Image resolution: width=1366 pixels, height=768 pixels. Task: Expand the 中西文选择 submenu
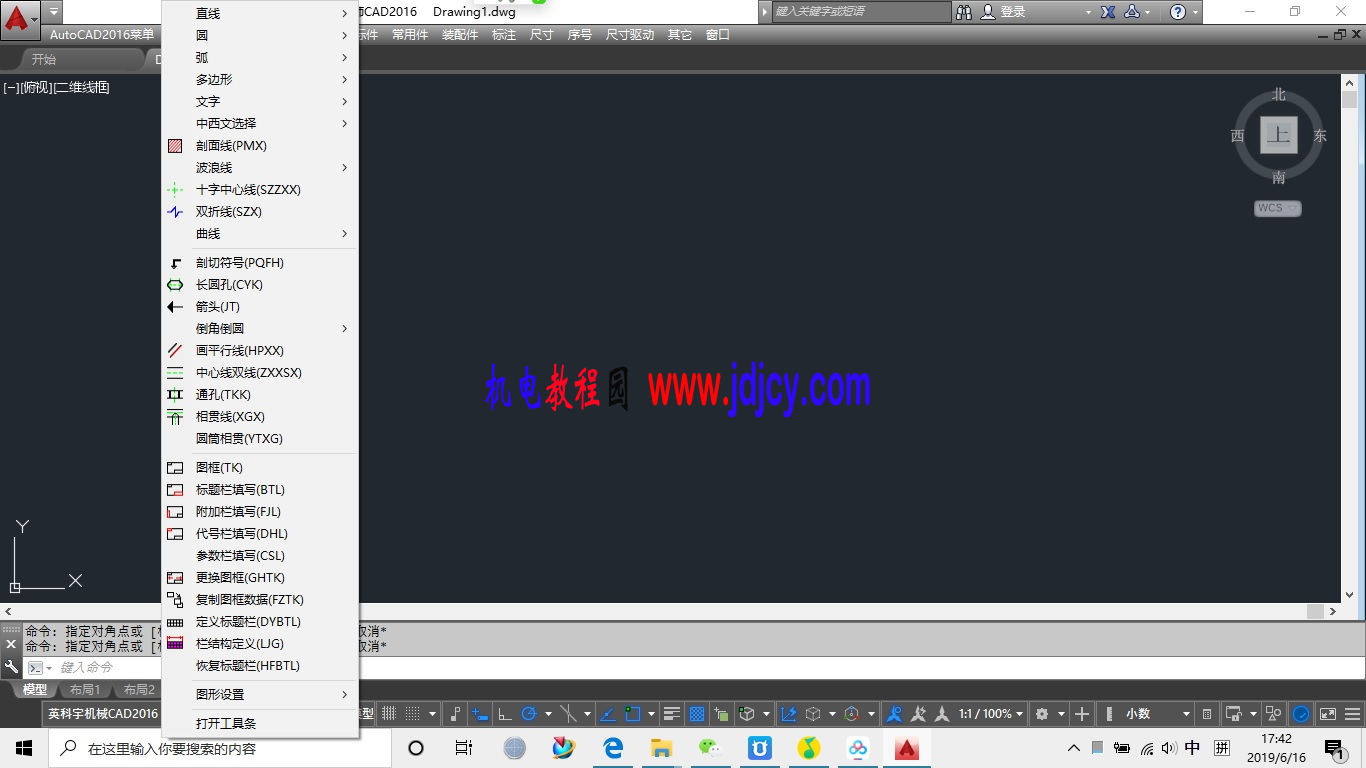pos(260,123)
